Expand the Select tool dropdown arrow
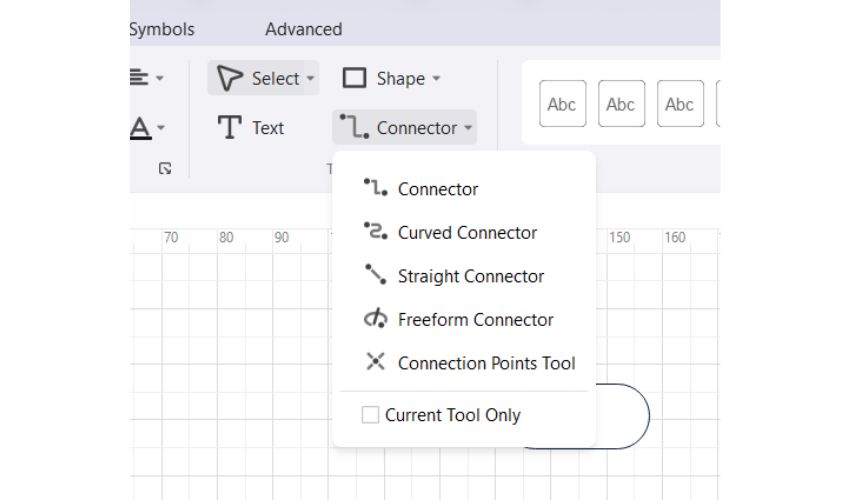This screenshot has width=850, height=500. click(310, 78)
